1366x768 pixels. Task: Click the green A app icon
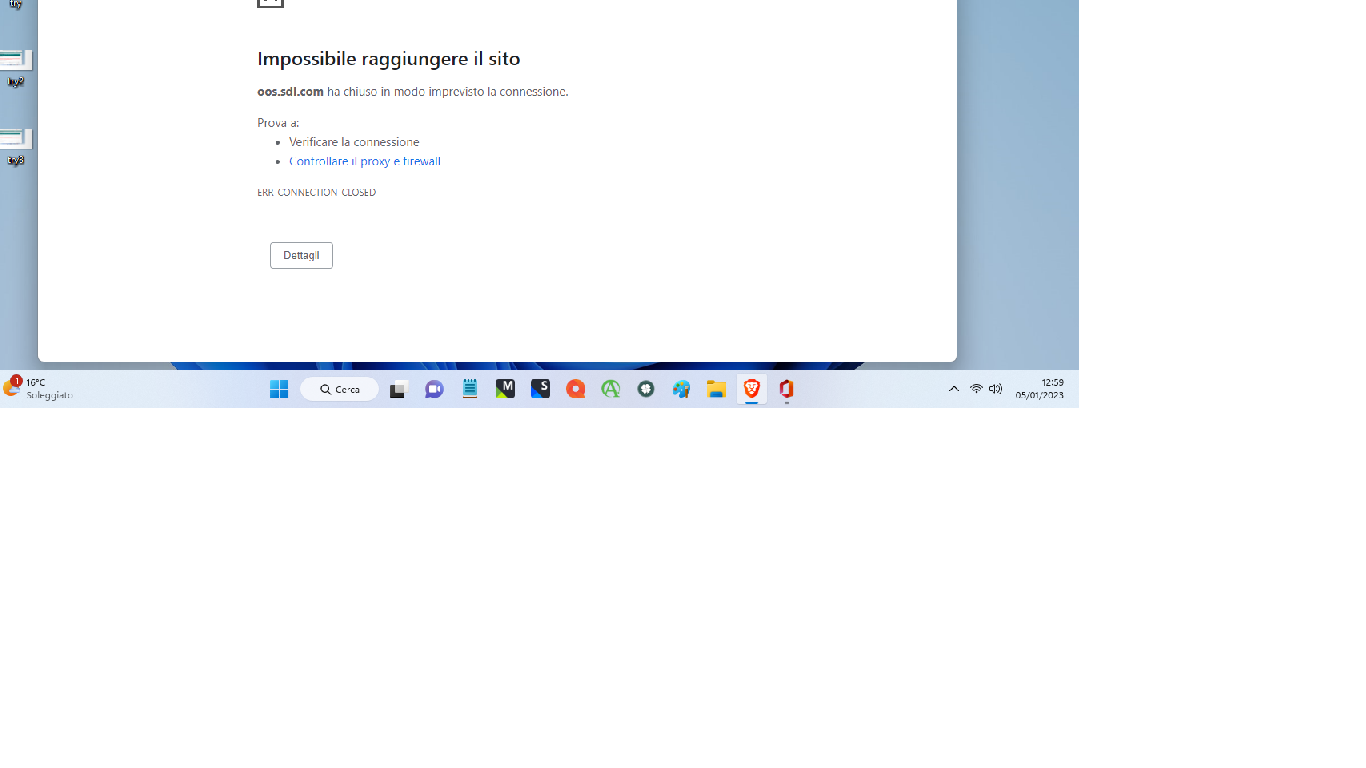610,389
